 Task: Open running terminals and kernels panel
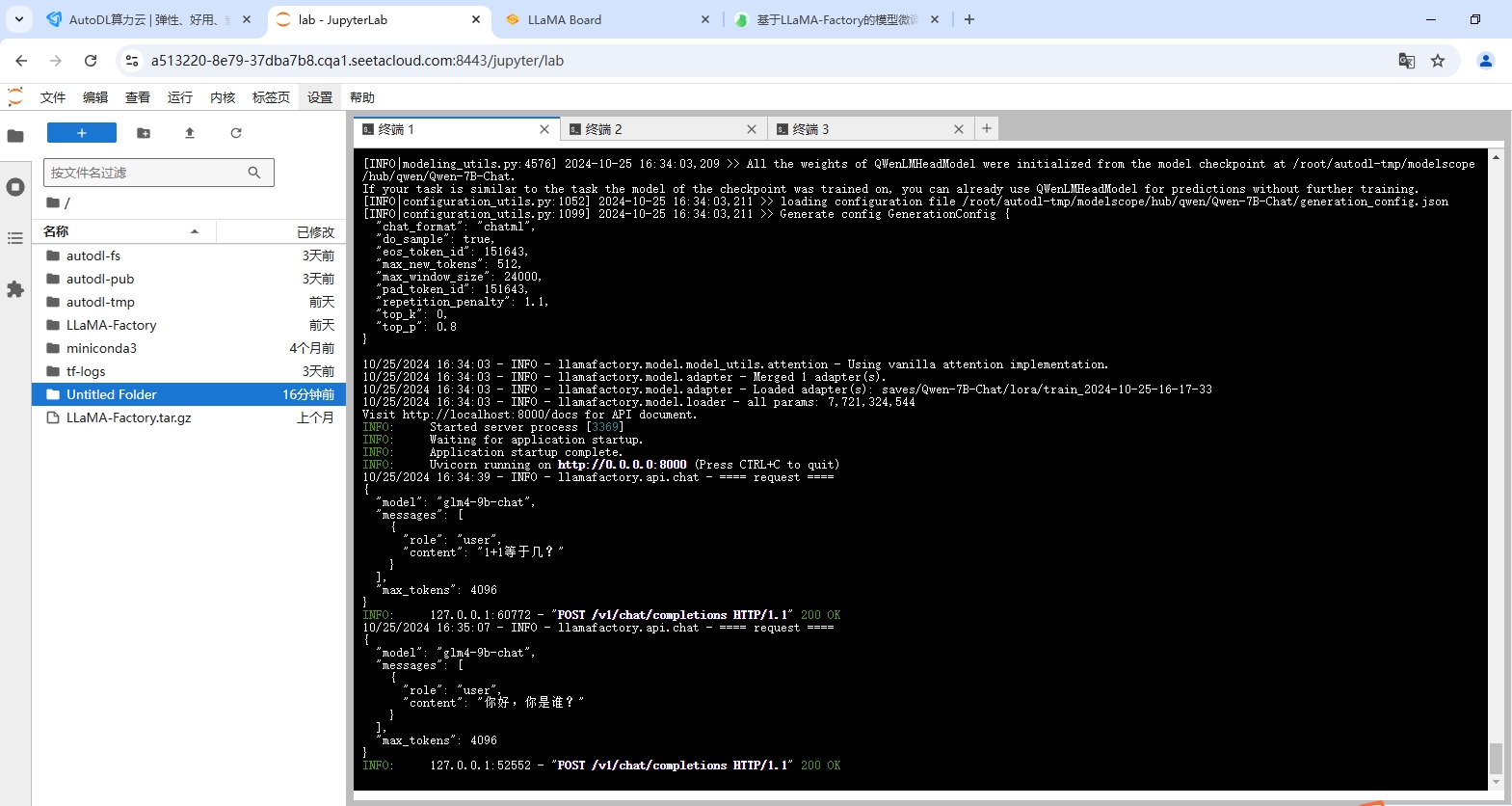[15, 187]
